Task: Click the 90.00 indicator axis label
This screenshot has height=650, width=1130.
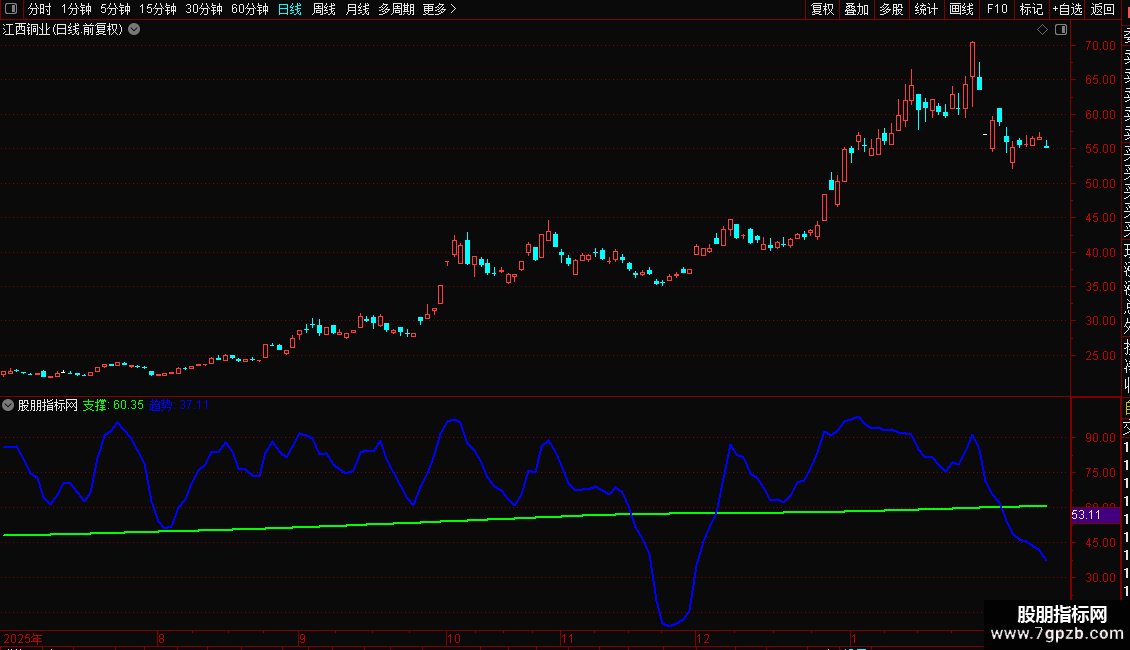Action: point(1100,437)
